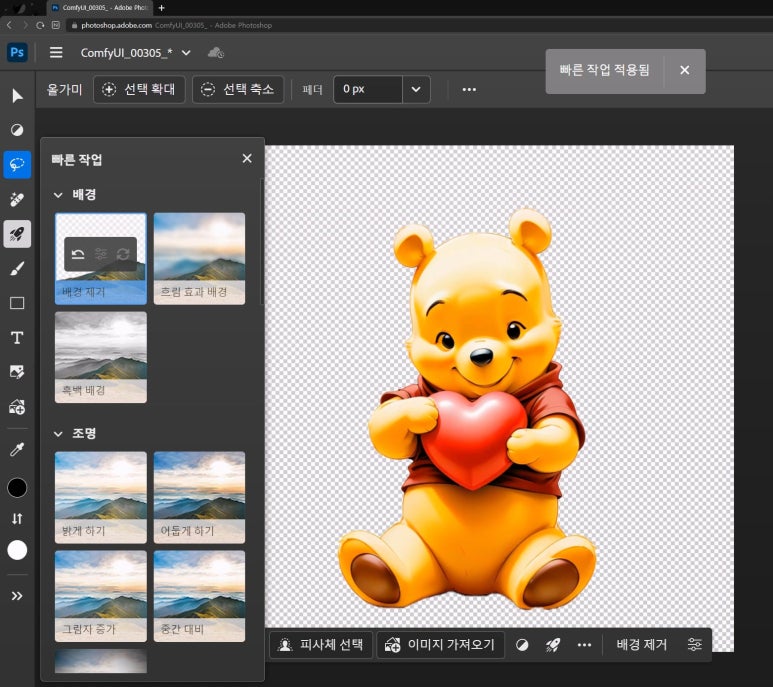
Task: Click 선택 축소 subtract from selection button
Action: [x=238, y=89]
